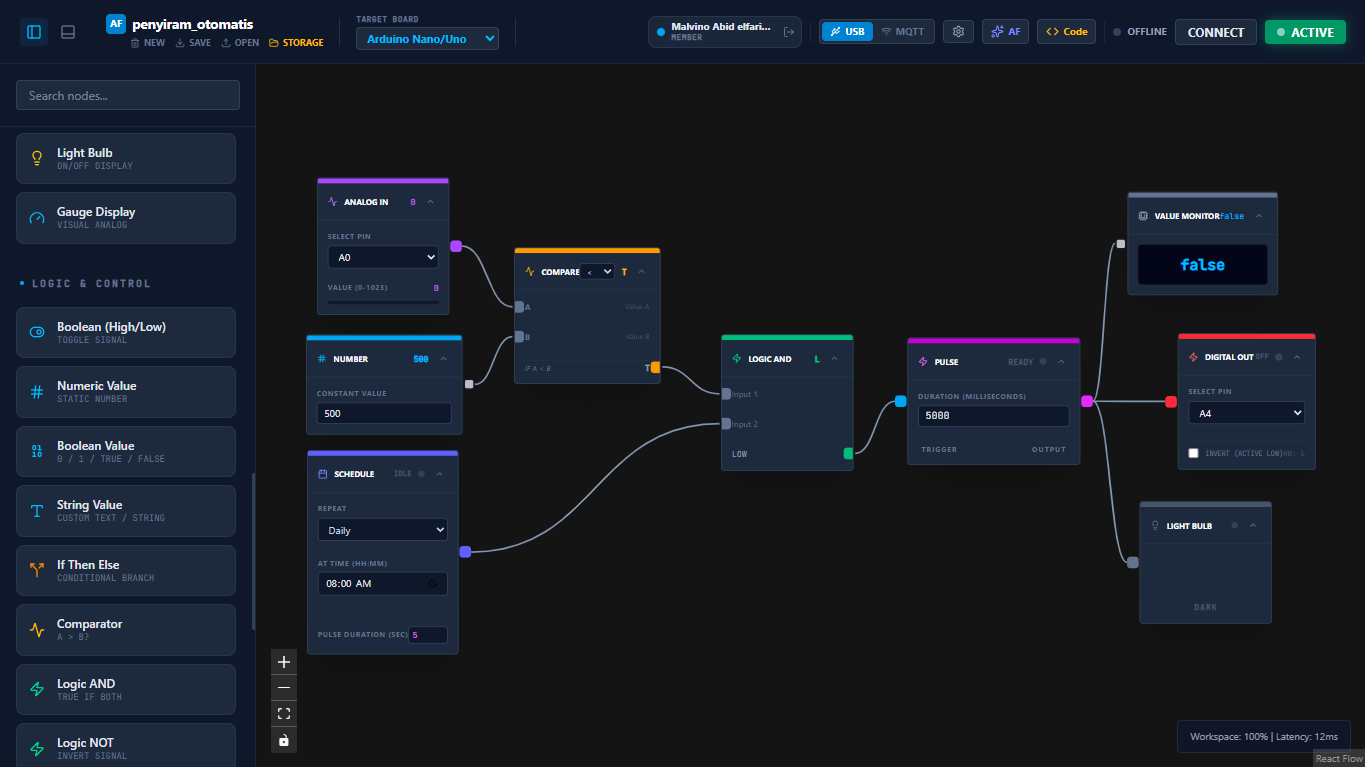This screenshot has height=767, width=1365.
Task: Open settings gear icon in header
Action: pyautogui.click(x=958, y=32)
